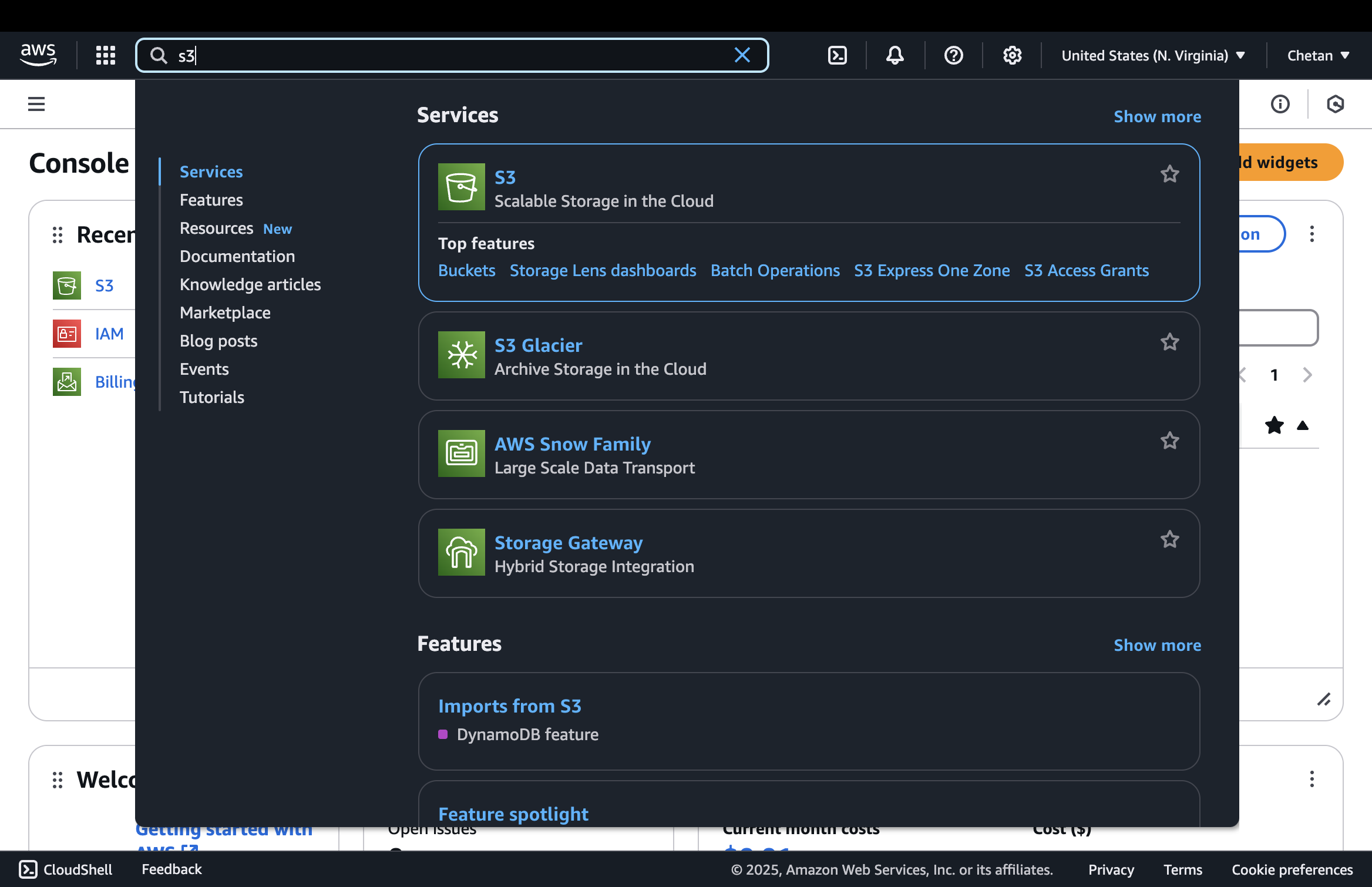Click the Buckets top feature link
Screen dimensions: 1372x887
467,270
